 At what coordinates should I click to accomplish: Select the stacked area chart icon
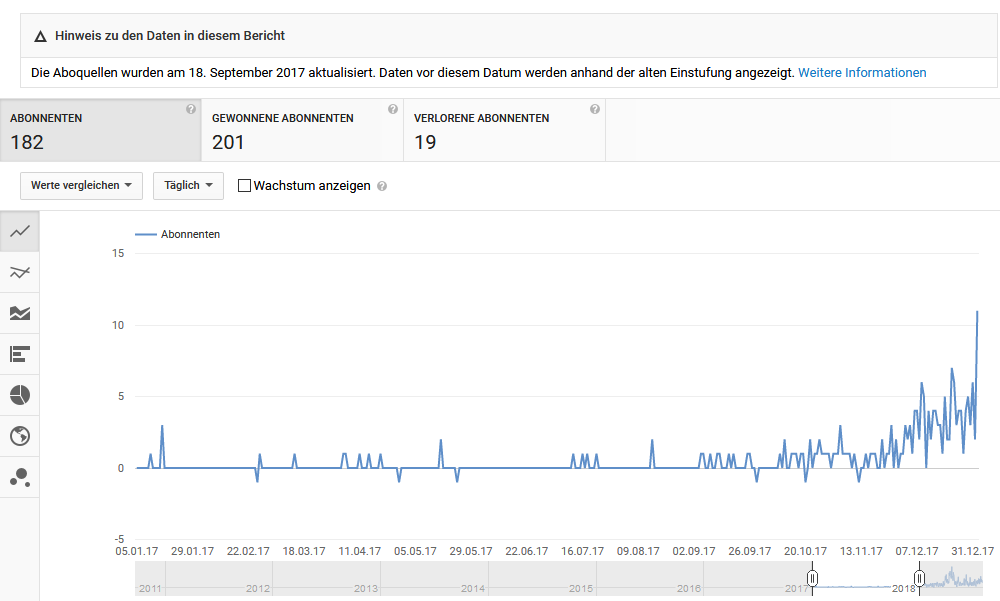pyautogui.click(x=20, y=313)
